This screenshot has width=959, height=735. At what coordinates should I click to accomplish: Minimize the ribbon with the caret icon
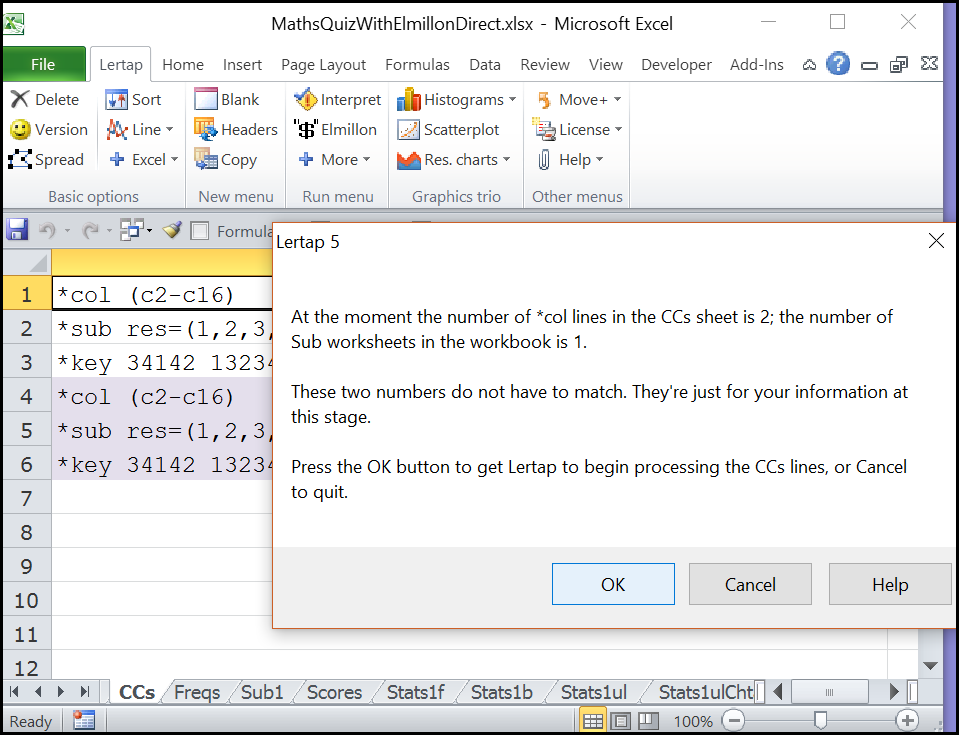[x=809, y=65]
